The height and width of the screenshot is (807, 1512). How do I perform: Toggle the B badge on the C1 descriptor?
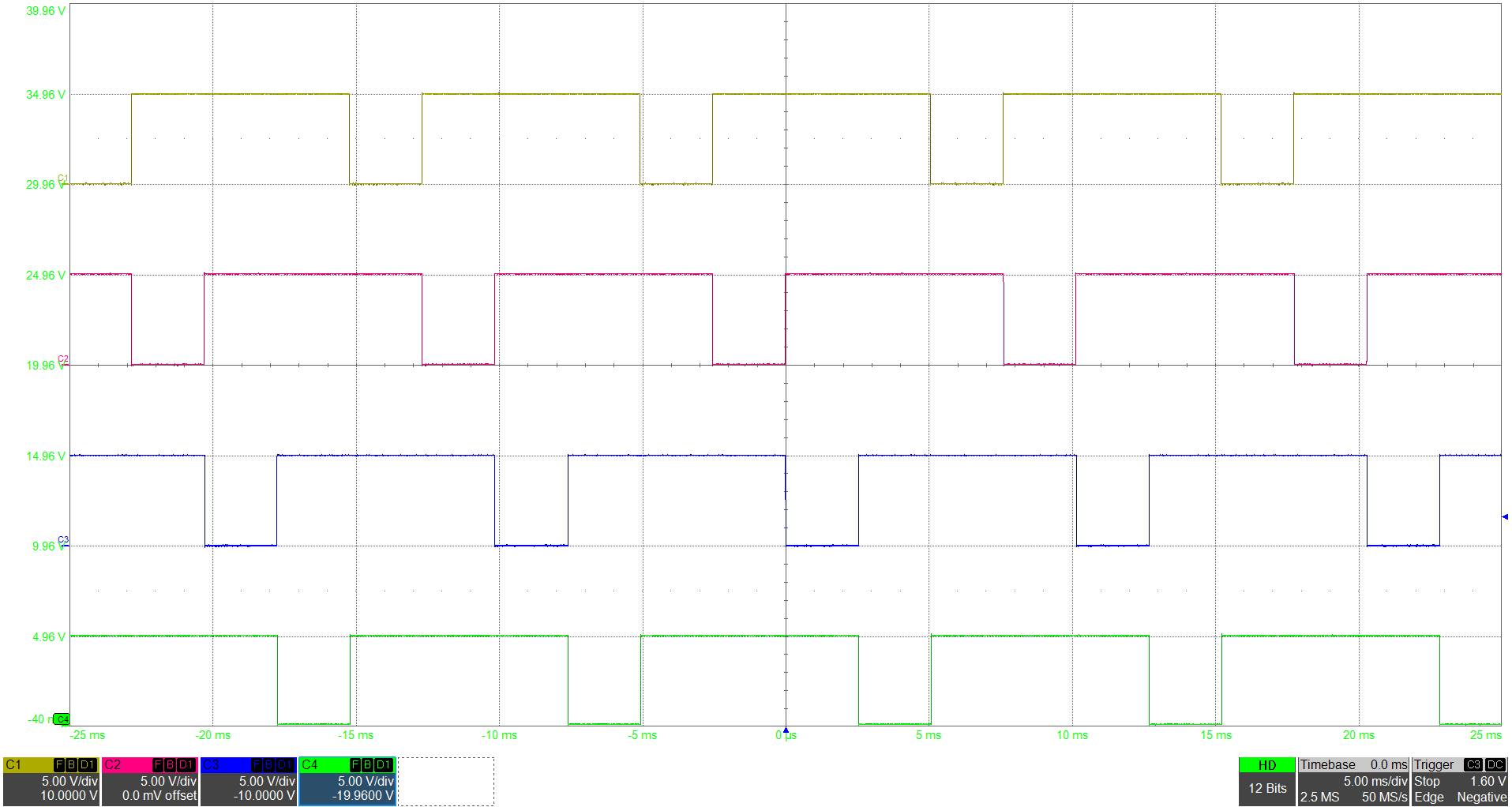click(x=70, y=764)
